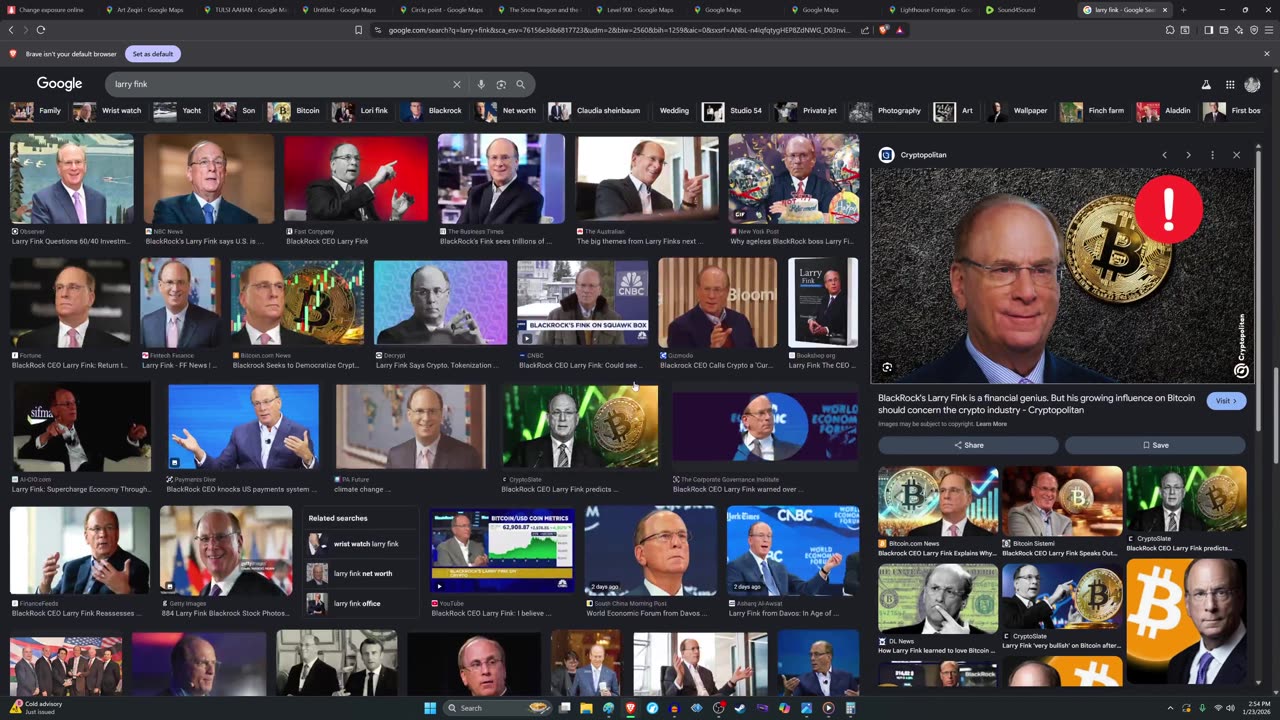Image resolution: width=1280 pixels, height=720 pixels.
Task: Click in the larry fink search field
Action: pos(280,84)
